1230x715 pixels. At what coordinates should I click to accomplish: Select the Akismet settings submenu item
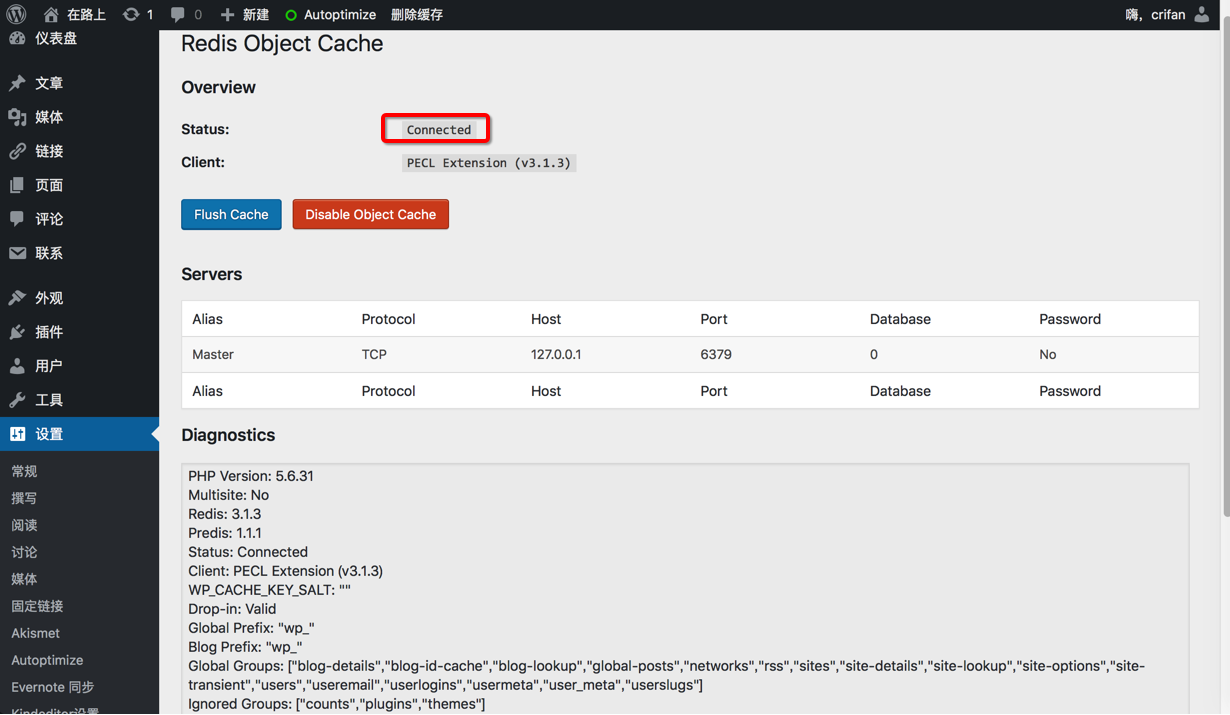(36, 633)
